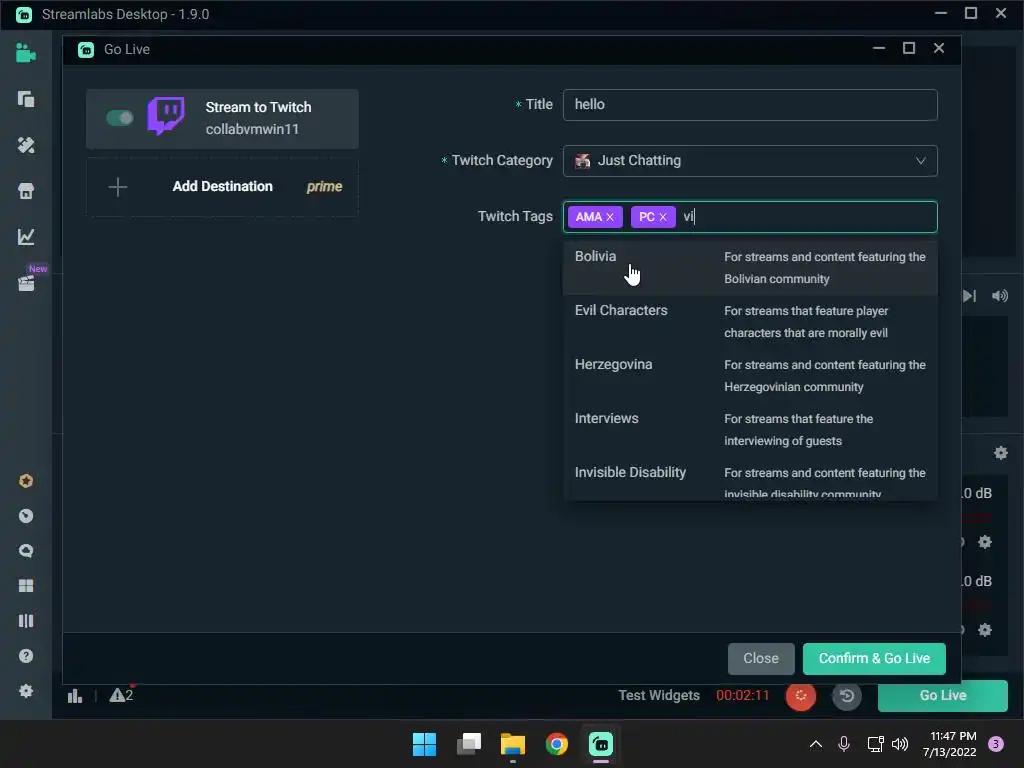Viewport: 1024px width, 768px height.
Task: Select the Bolivia tag option
Action: [x=750, y=268]
